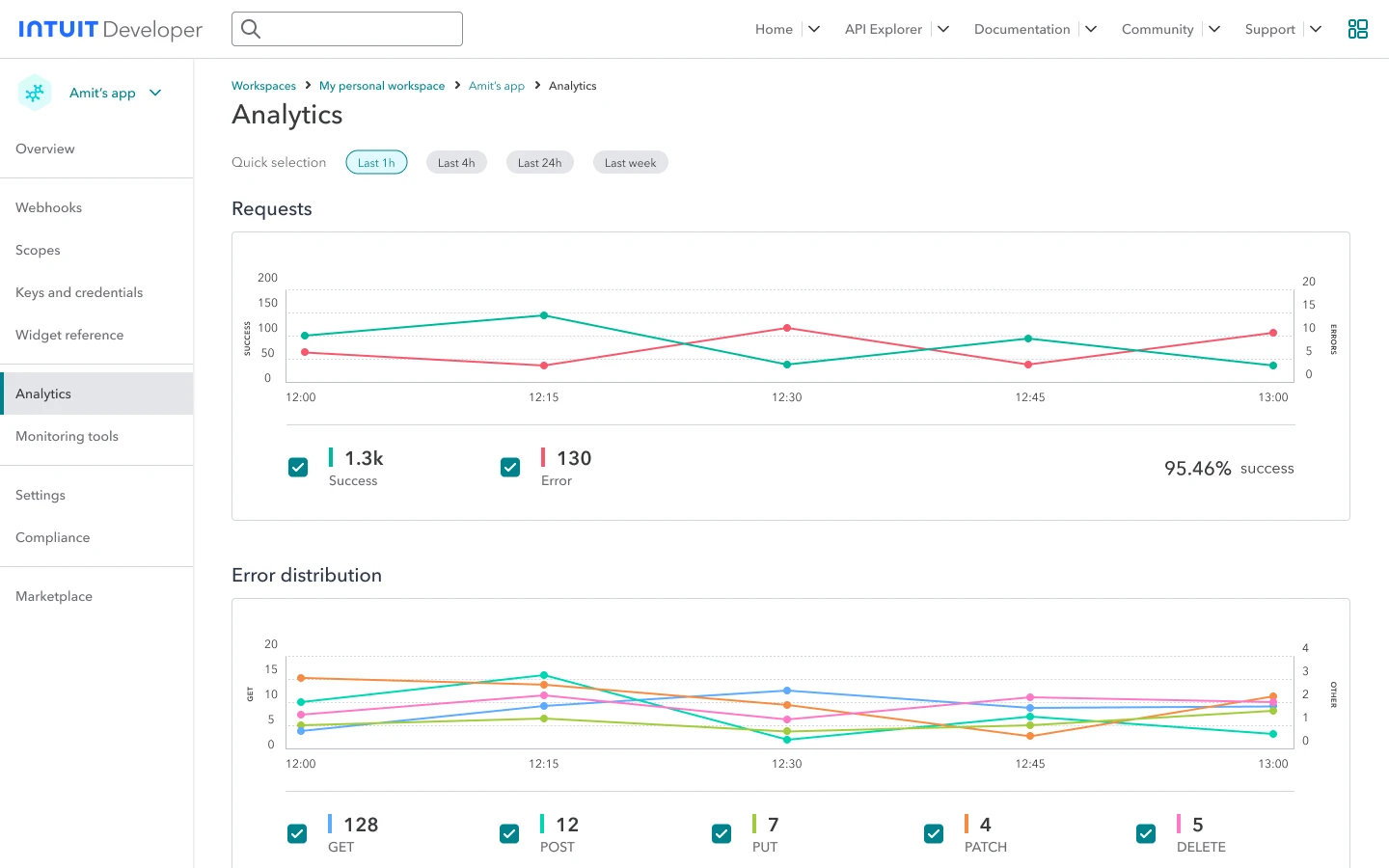Click the Documentation nav link
Screen dimensions: 1389x868
[x=1021, y=29]
